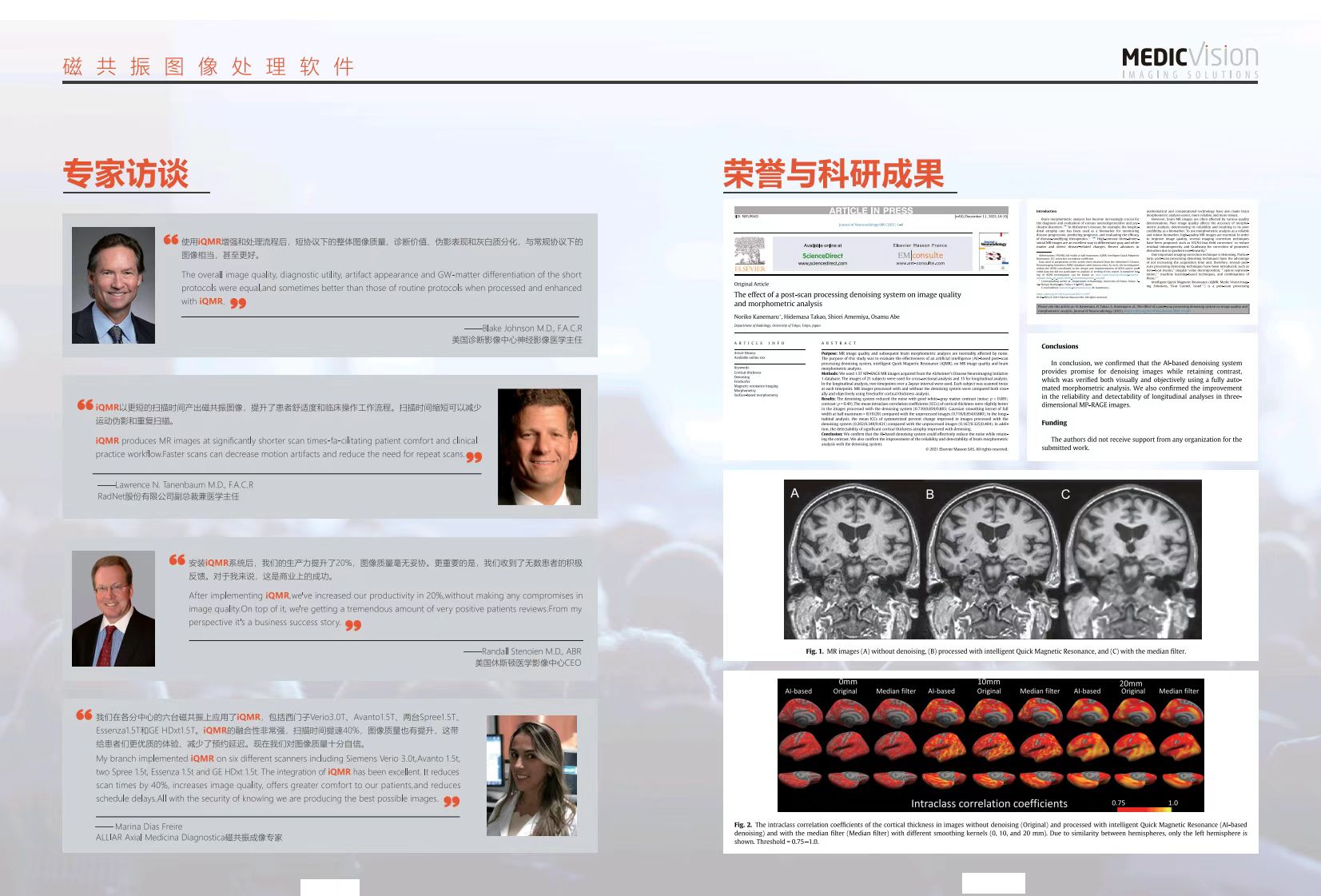The image size is (1321, 896).
Task: Click Marina Dias Freire's portrait photo
Action: [531, 775]
